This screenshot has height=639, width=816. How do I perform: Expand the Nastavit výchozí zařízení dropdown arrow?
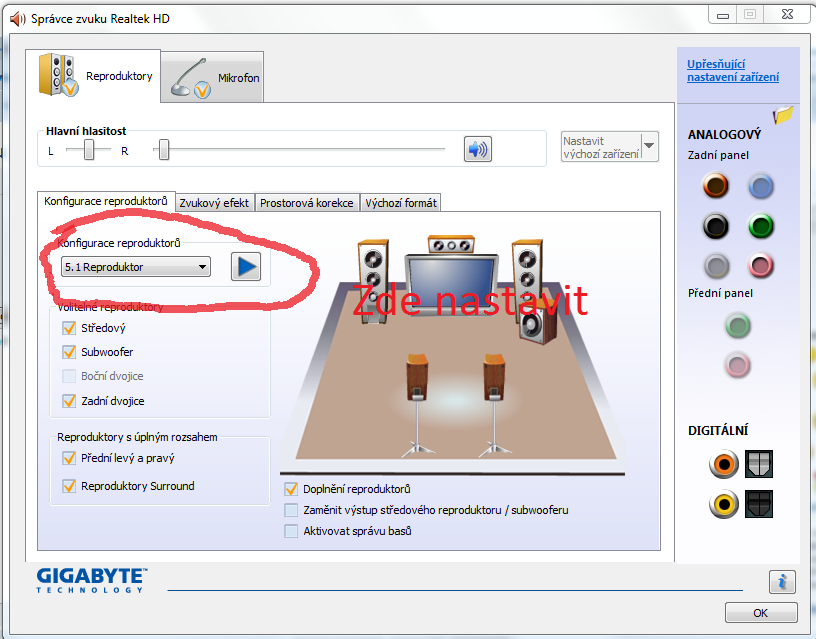[649, 147]
